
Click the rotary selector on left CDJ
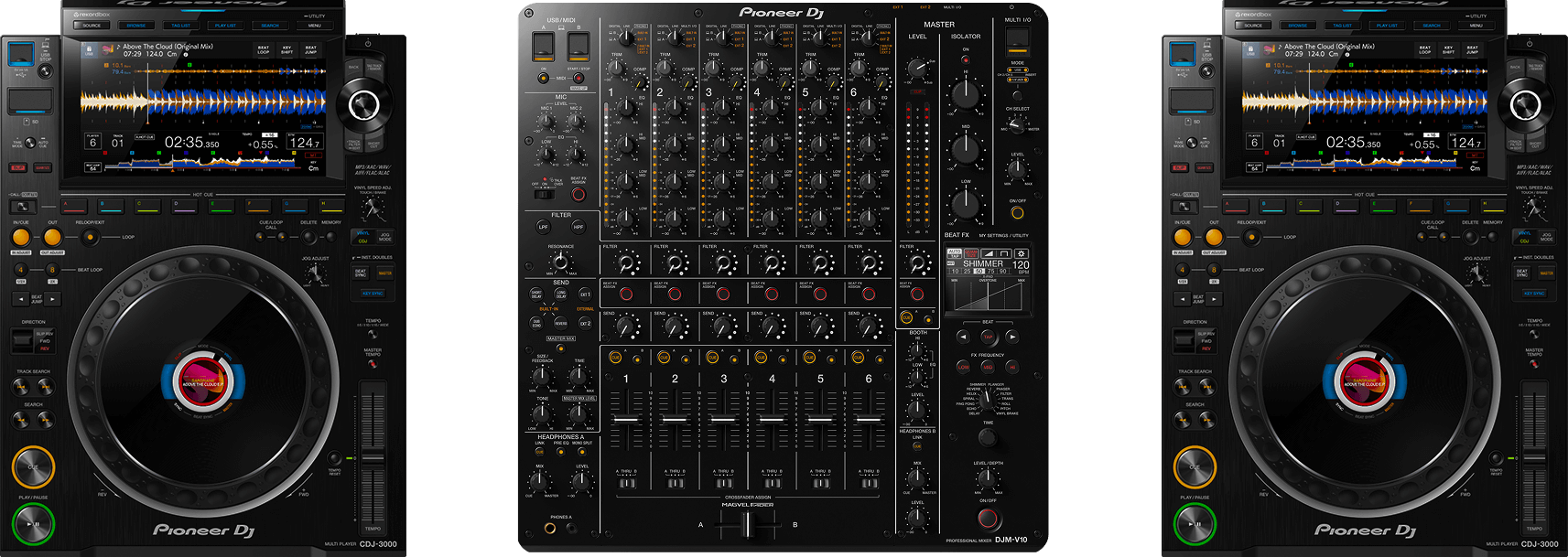click(363, 105)
